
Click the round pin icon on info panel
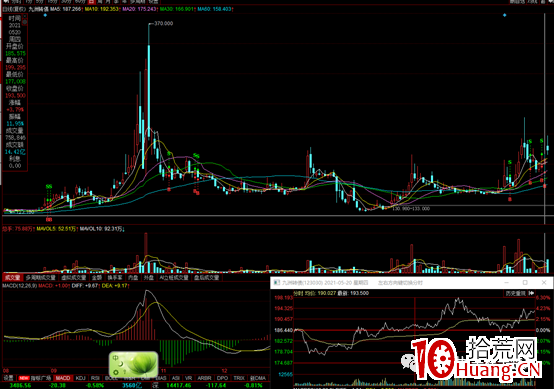[x=24, y=22]
